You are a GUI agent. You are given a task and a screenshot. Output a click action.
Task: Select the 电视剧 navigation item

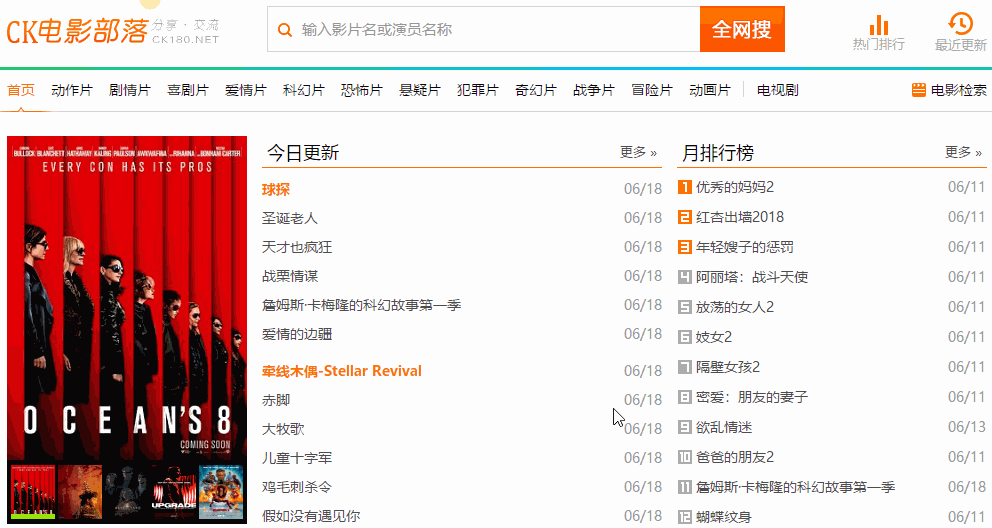[x=778, y=90]
